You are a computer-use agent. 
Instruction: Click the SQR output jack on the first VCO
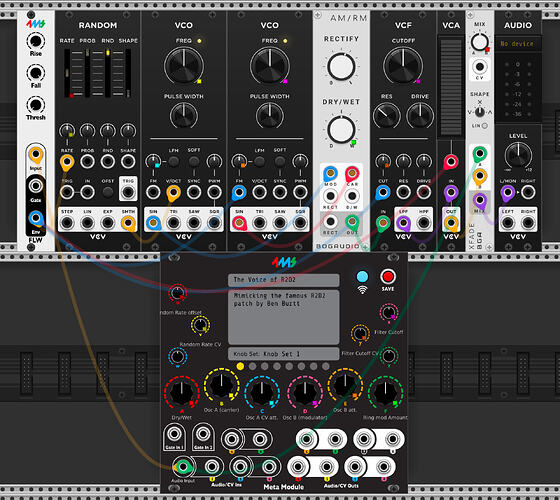pos(214,223)
